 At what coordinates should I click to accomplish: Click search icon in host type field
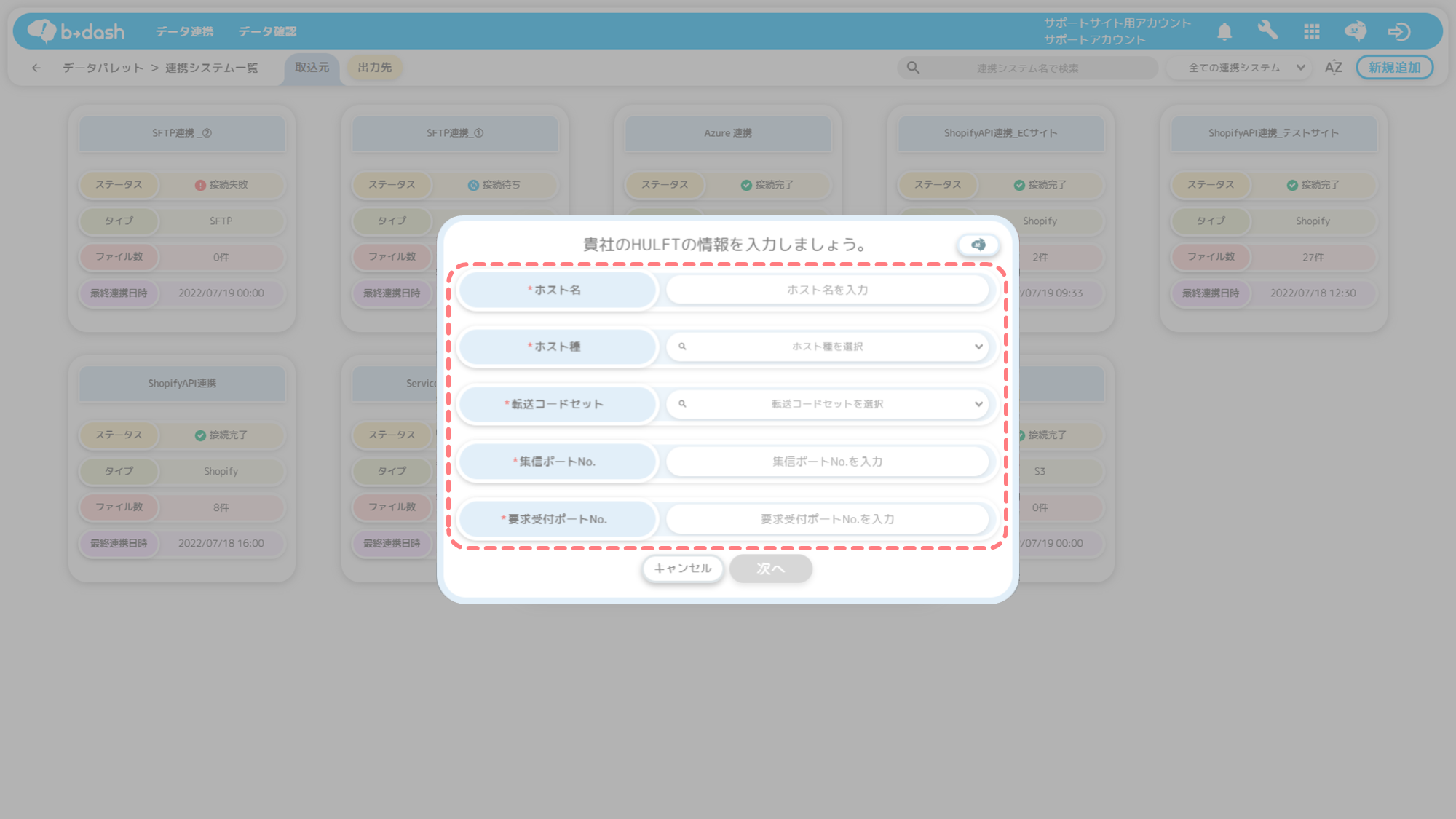tap(682, 347)
